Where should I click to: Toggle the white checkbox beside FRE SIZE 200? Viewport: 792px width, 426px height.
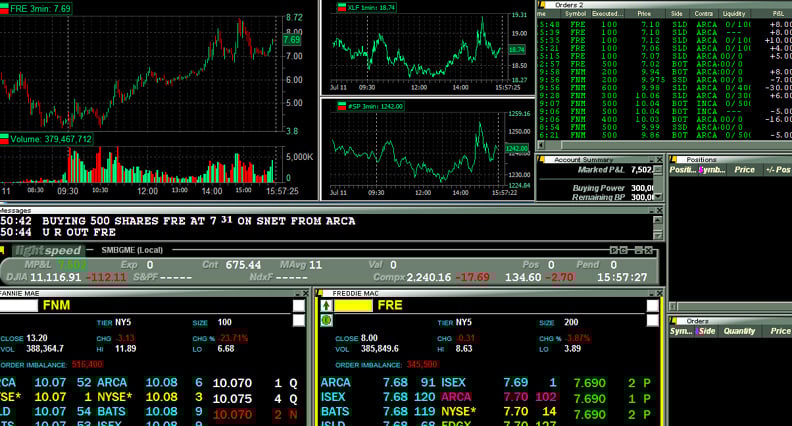(653, 321)
